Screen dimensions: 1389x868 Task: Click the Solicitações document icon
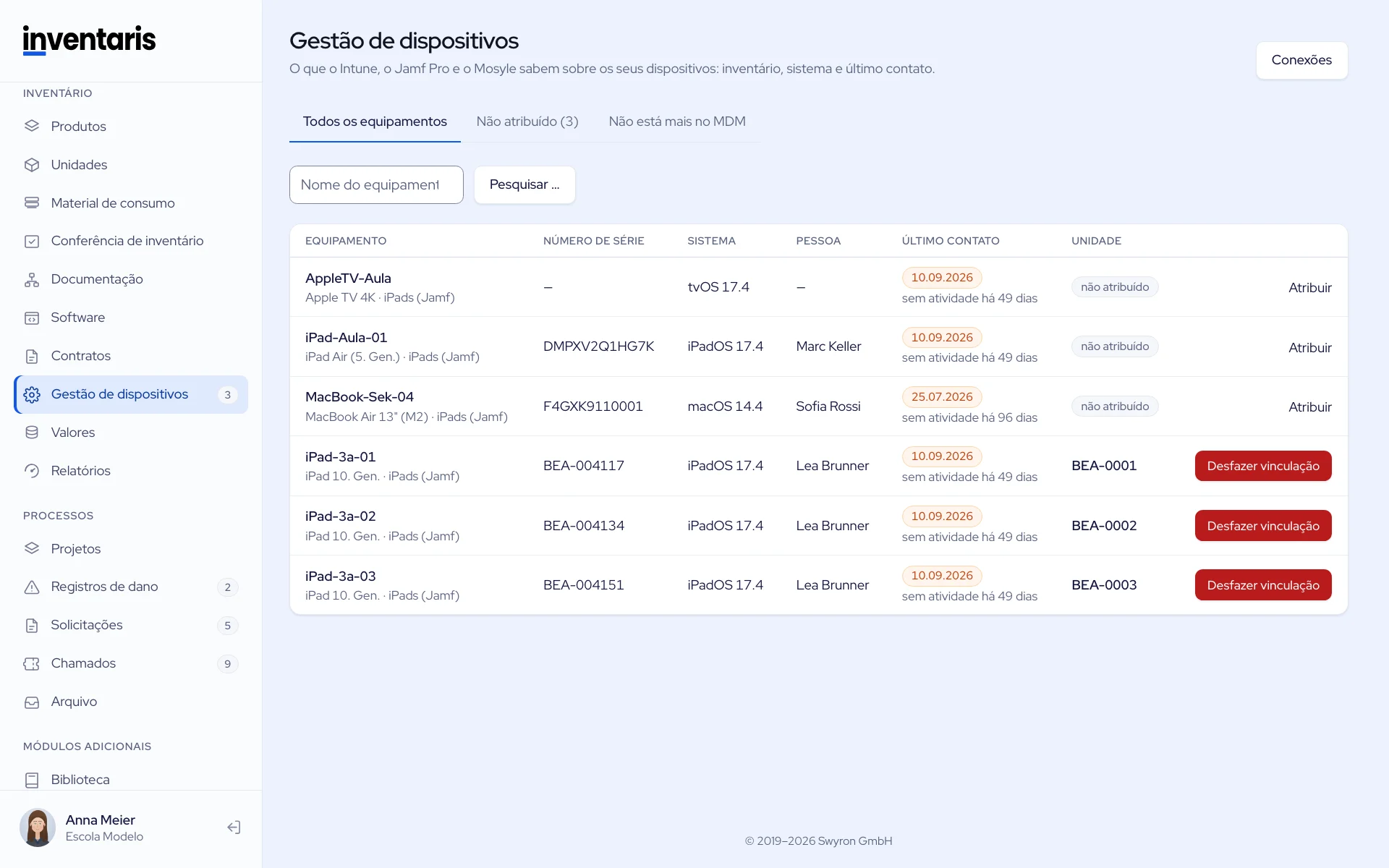pos(32,625)
